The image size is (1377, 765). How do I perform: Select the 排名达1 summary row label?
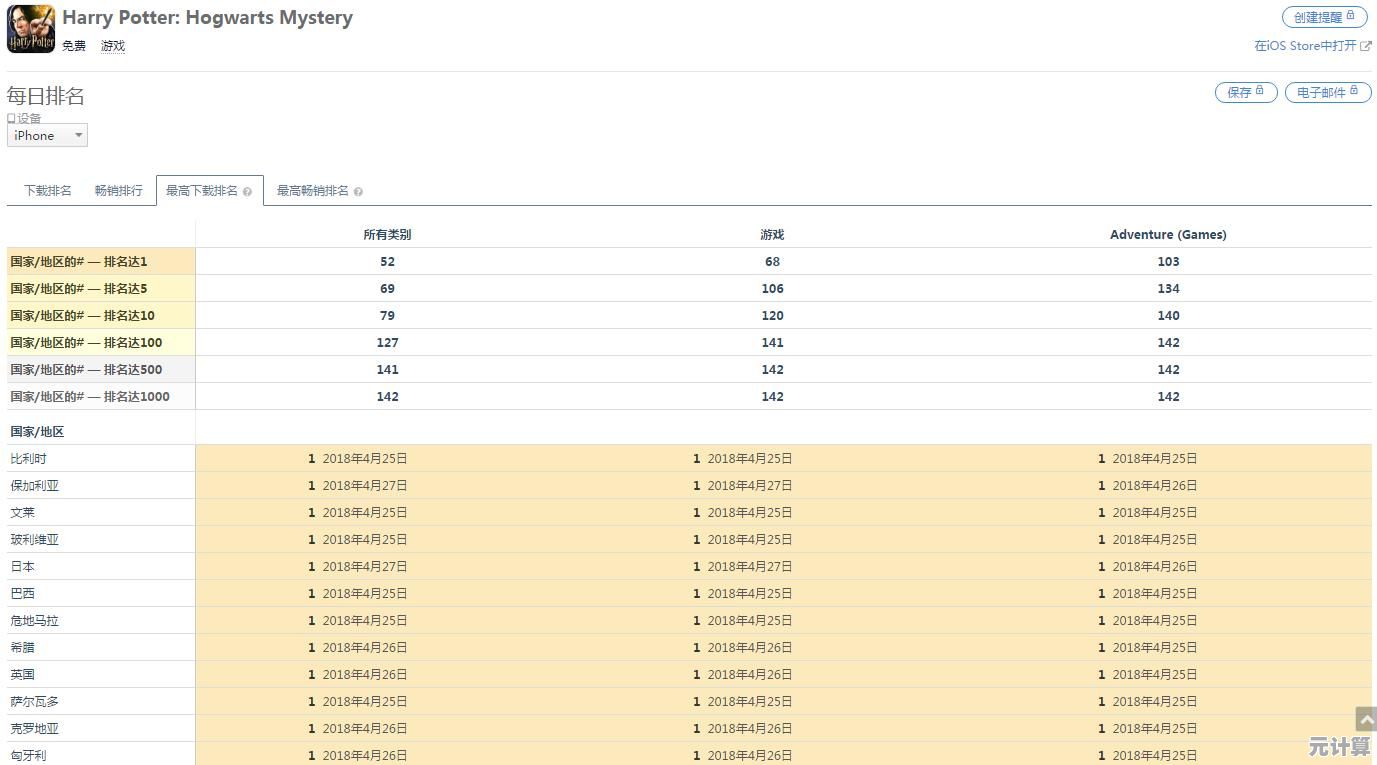pyautogui.click(x=79, y=262)
